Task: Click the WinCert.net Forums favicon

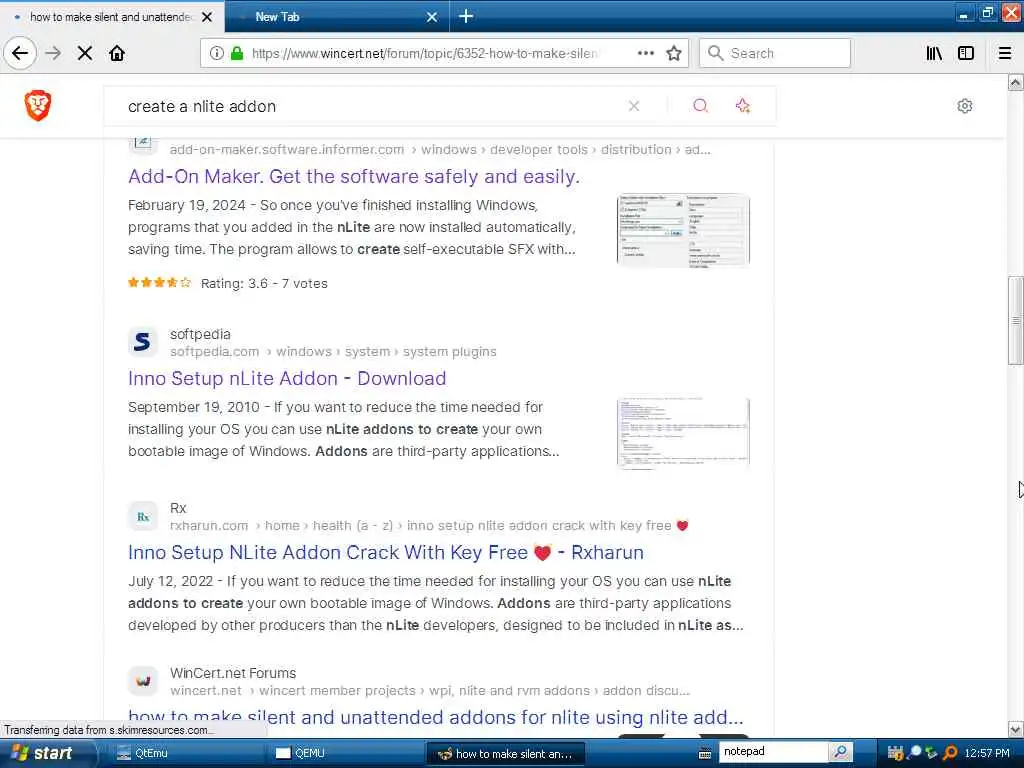Action: click(x=142, y=681)
